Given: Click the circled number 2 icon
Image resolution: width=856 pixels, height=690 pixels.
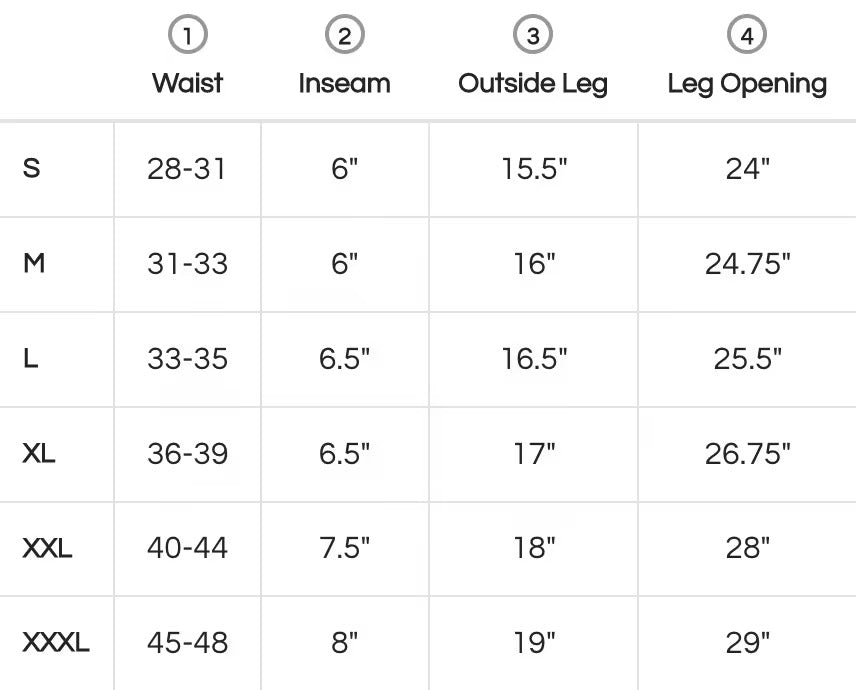Looking at the screenshot, I should pyautogui.click(x=344, y=37).
